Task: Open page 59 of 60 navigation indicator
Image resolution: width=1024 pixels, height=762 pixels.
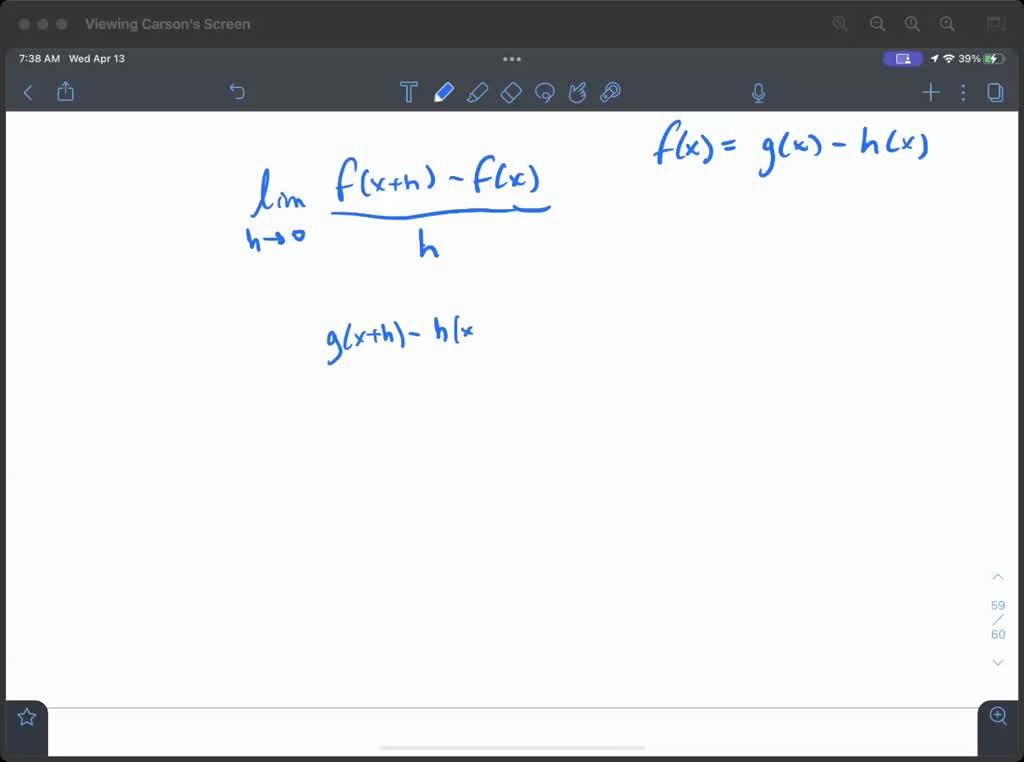Action: (997, 618)
